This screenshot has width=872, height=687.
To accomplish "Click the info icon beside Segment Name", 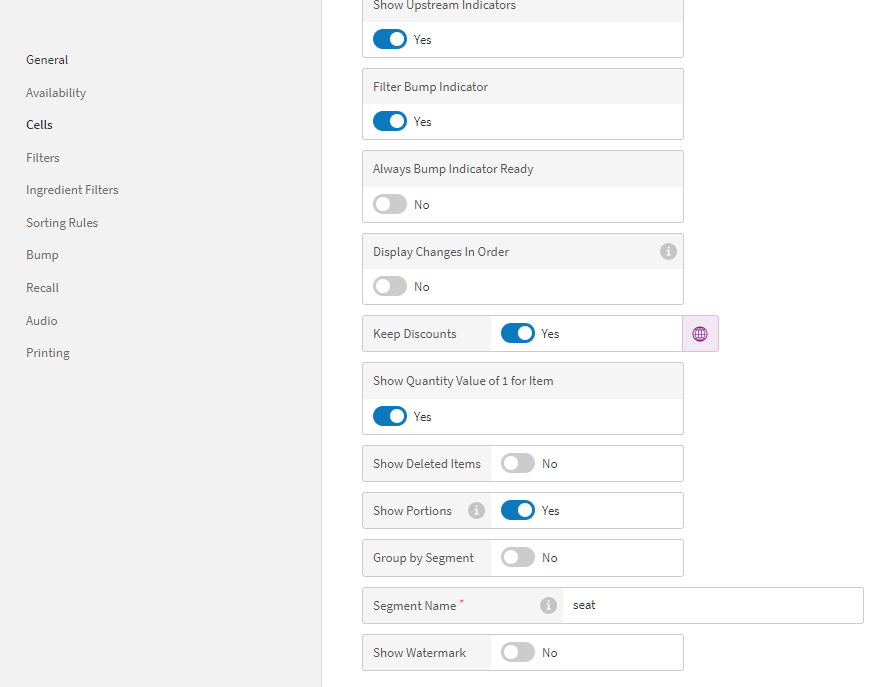I will (548, 605).
